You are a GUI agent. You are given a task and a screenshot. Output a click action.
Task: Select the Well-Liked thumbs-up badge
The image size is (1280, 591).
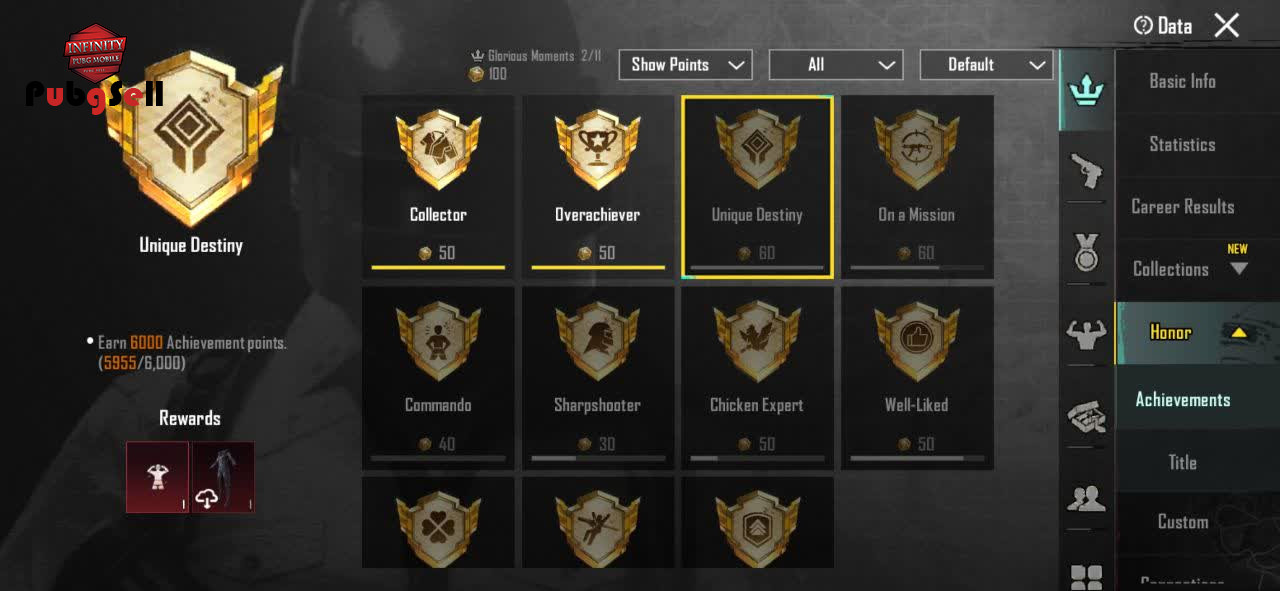tap(917, 378)
